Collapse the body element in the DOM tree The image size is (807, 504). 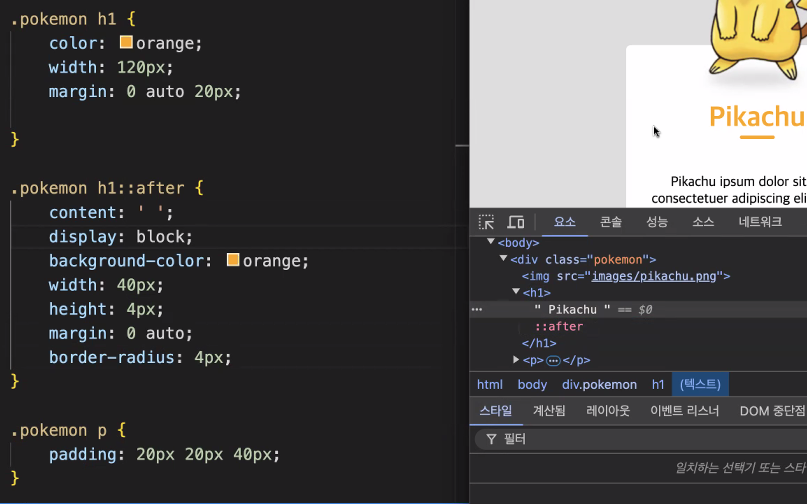(x=490, y=241)
